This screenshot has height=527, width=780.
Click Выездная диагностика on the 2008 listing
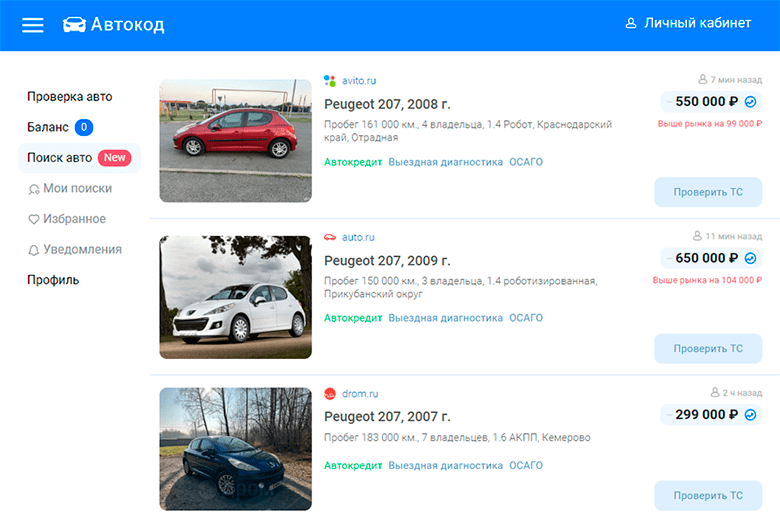[x=446, y=162]
